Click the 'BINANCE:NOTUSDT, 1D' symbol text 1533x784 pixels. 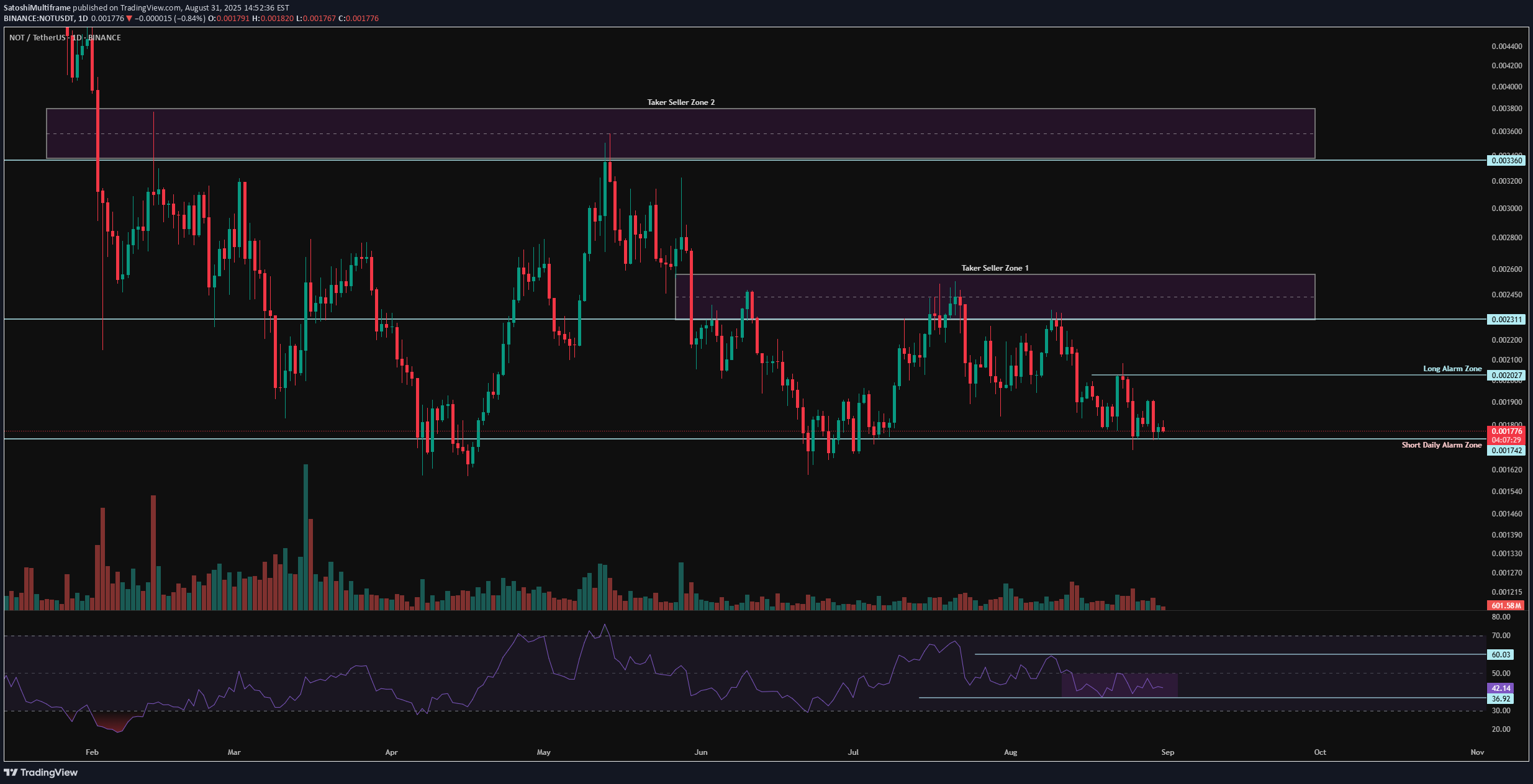pyautogui.click(x=45, y=19)
